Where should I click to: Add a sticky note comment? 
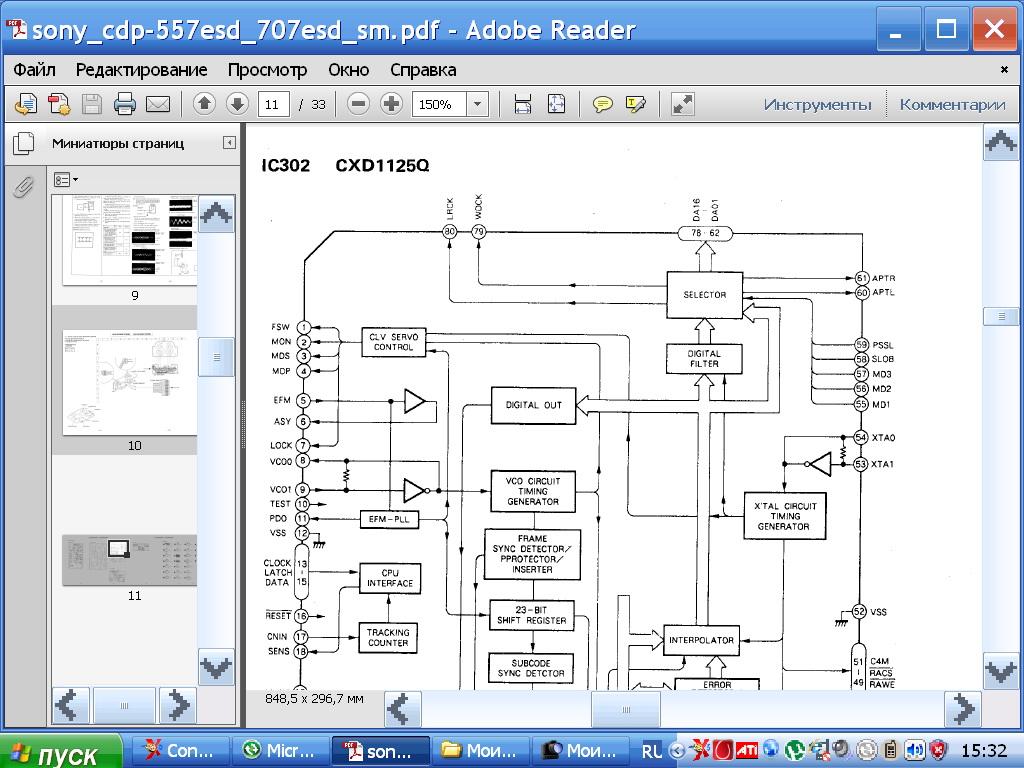pos(602,104)
